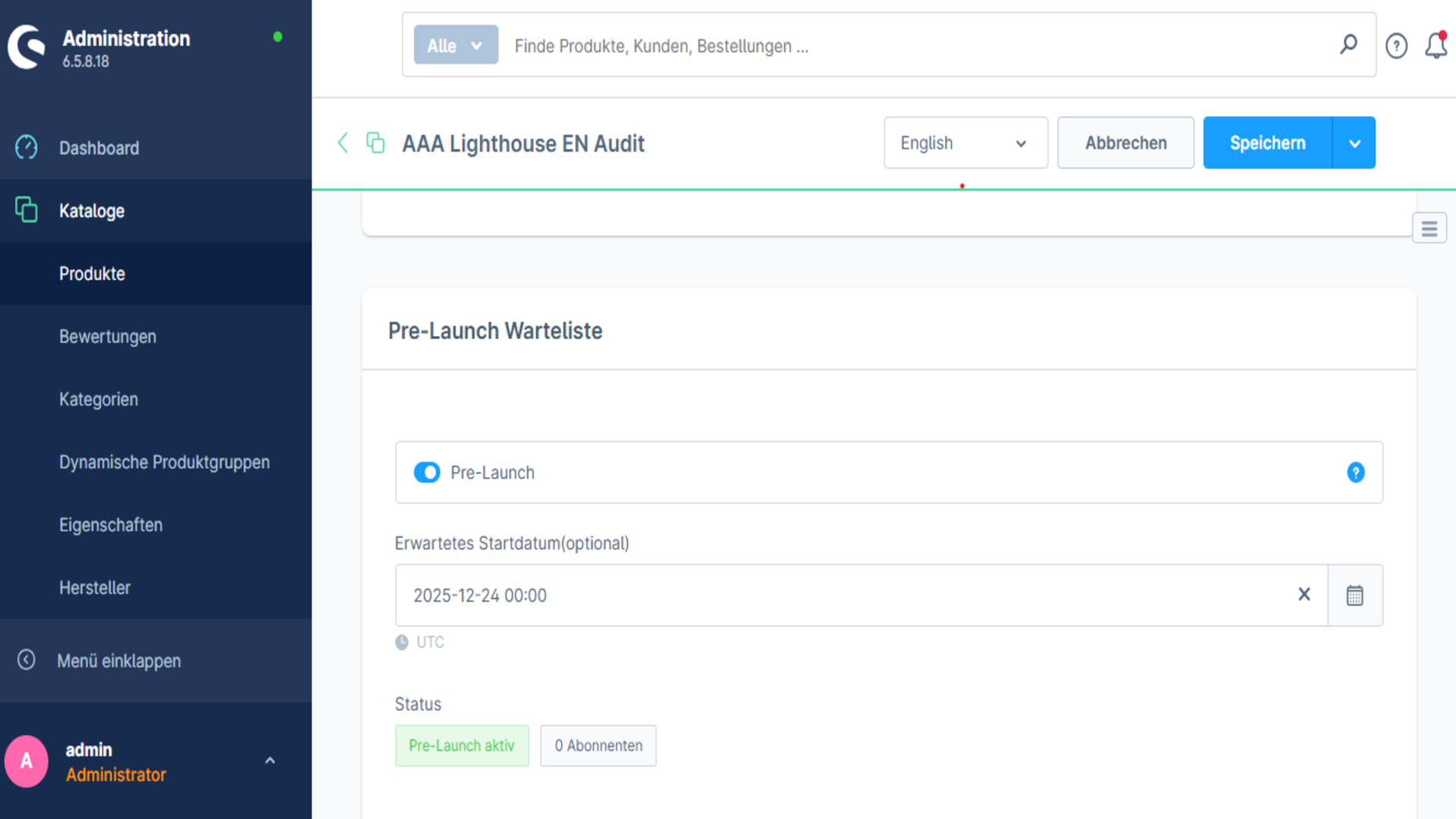Viewport: 1456px width, 819px height.
Task: Save changes with the Speichern button
Action: (1268, 143)
